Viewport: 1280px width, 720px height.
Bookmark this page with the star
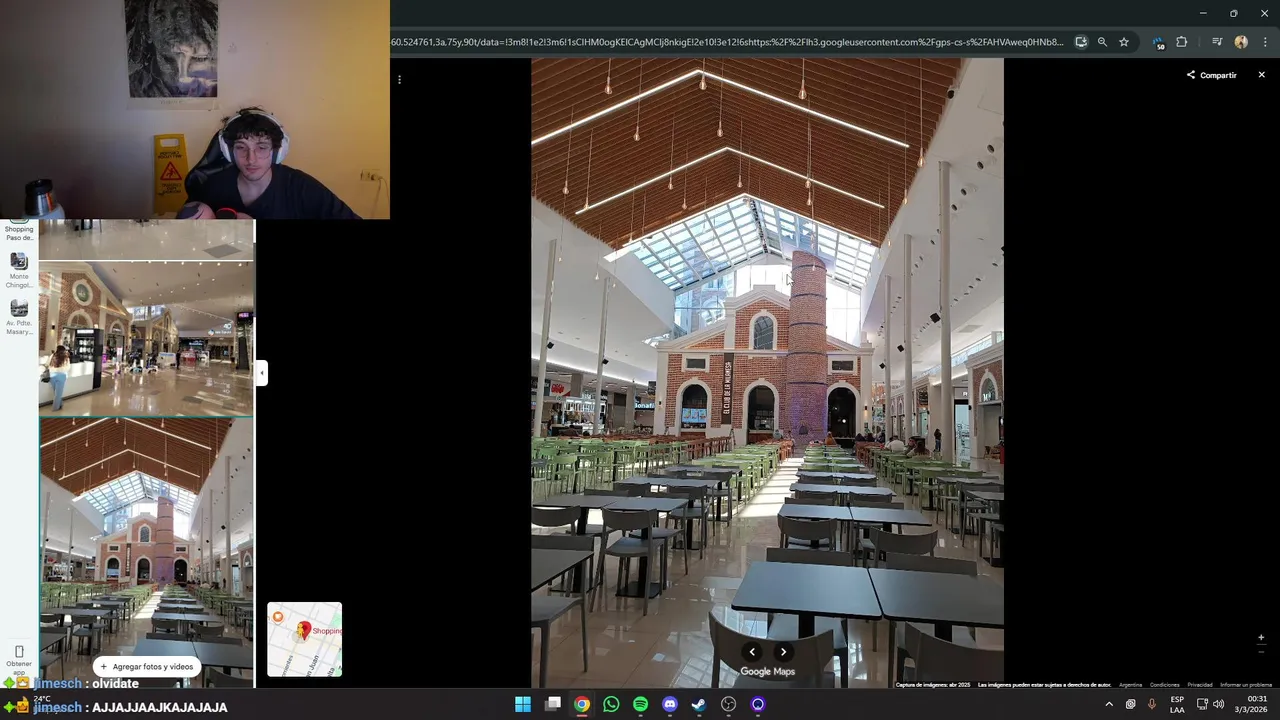(1124, 42)
